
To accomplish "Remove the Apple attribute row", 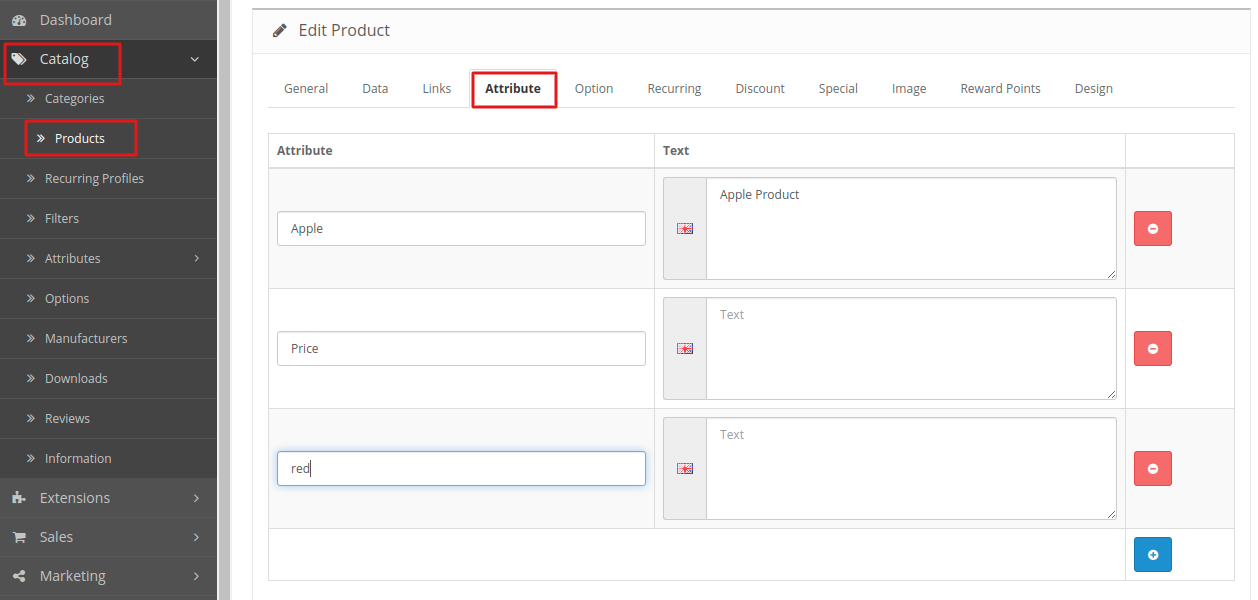I will [x=1152, y=229].
